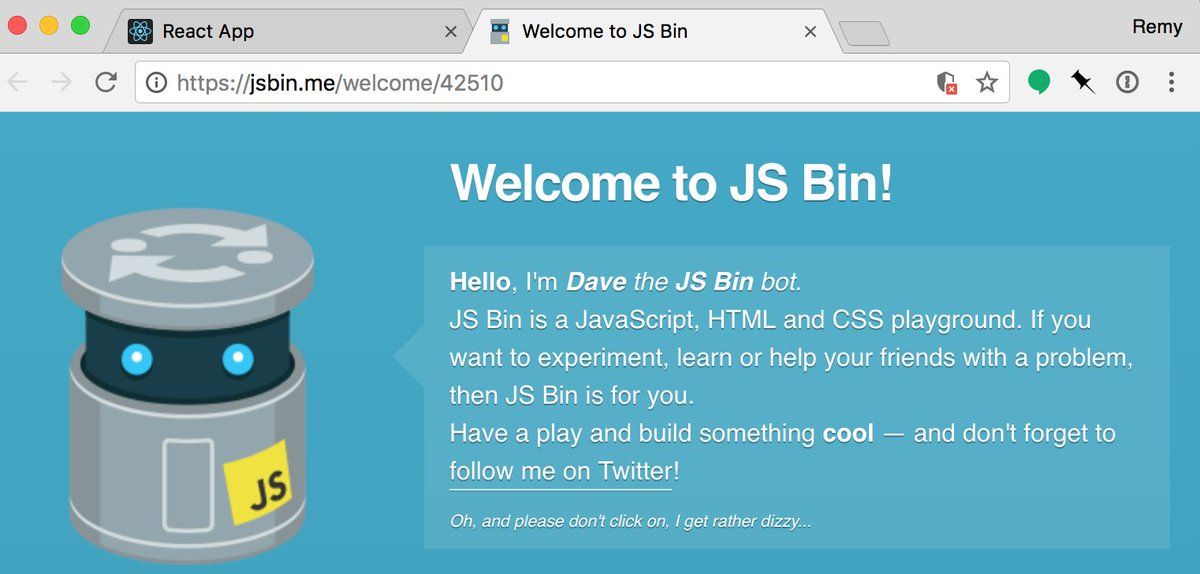Screen dimensions: 1200x574
Task: Click the green maximize window button
Action: (81, 26)
